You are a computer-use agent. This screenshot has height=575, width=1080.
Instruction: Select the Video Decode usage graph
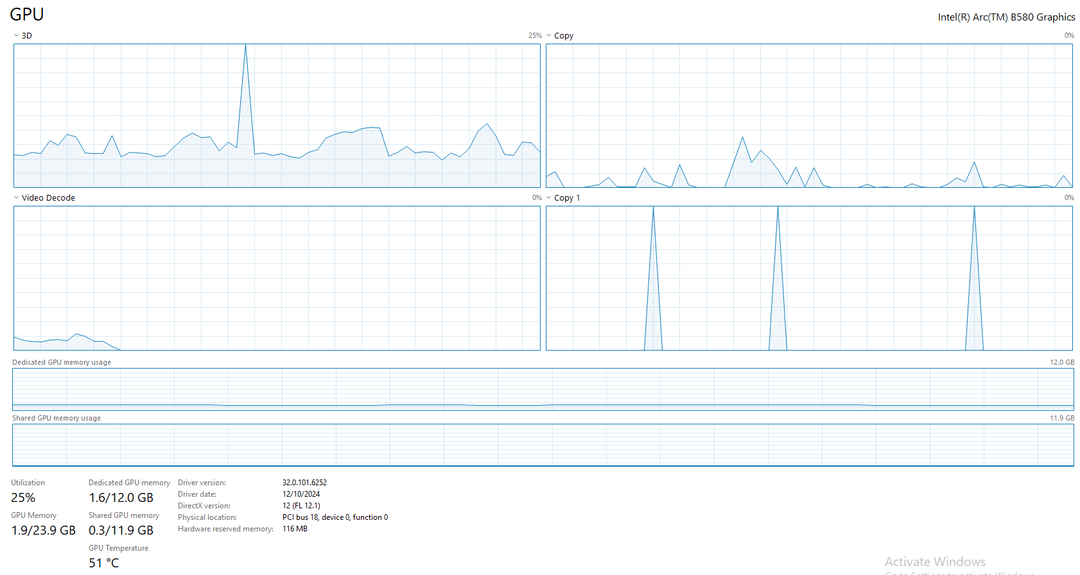(x=276, y=278)
